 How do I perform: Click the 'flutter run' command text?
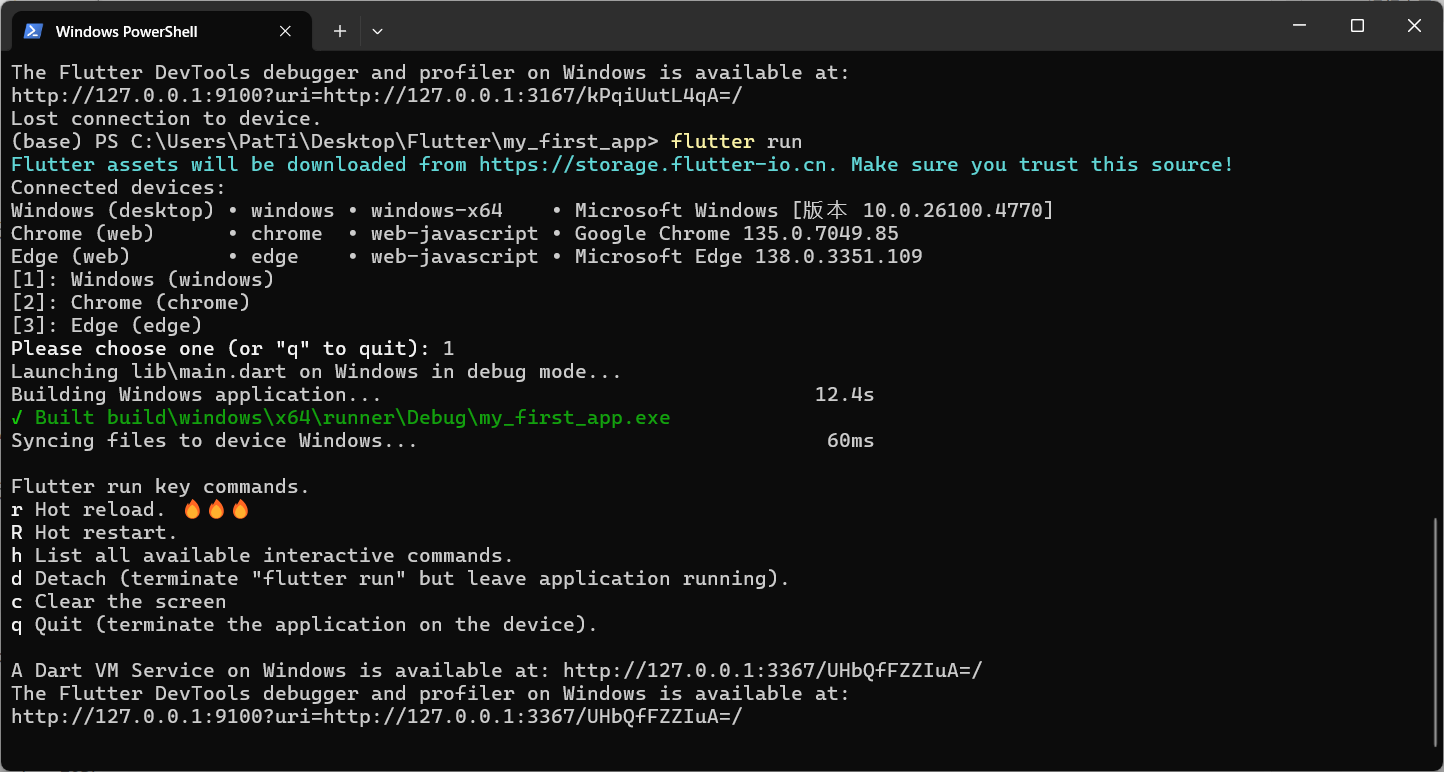[x=737, y=141]
